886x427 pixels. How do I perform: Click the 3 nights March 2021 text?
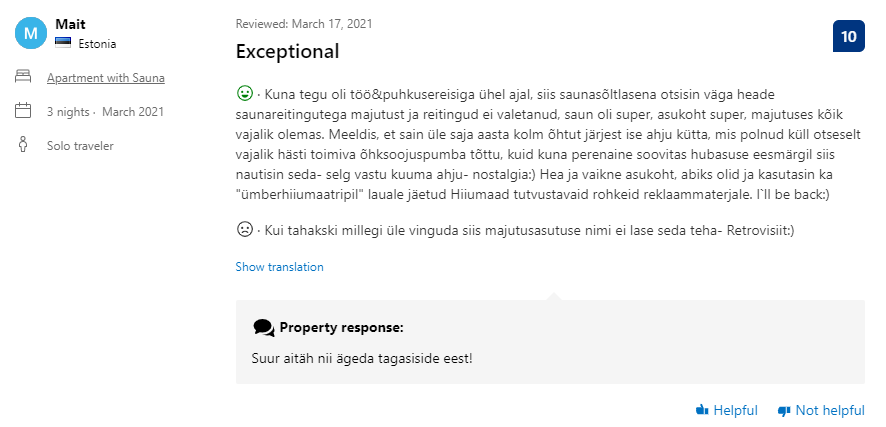pyautogui.click(x=105, y=112)
